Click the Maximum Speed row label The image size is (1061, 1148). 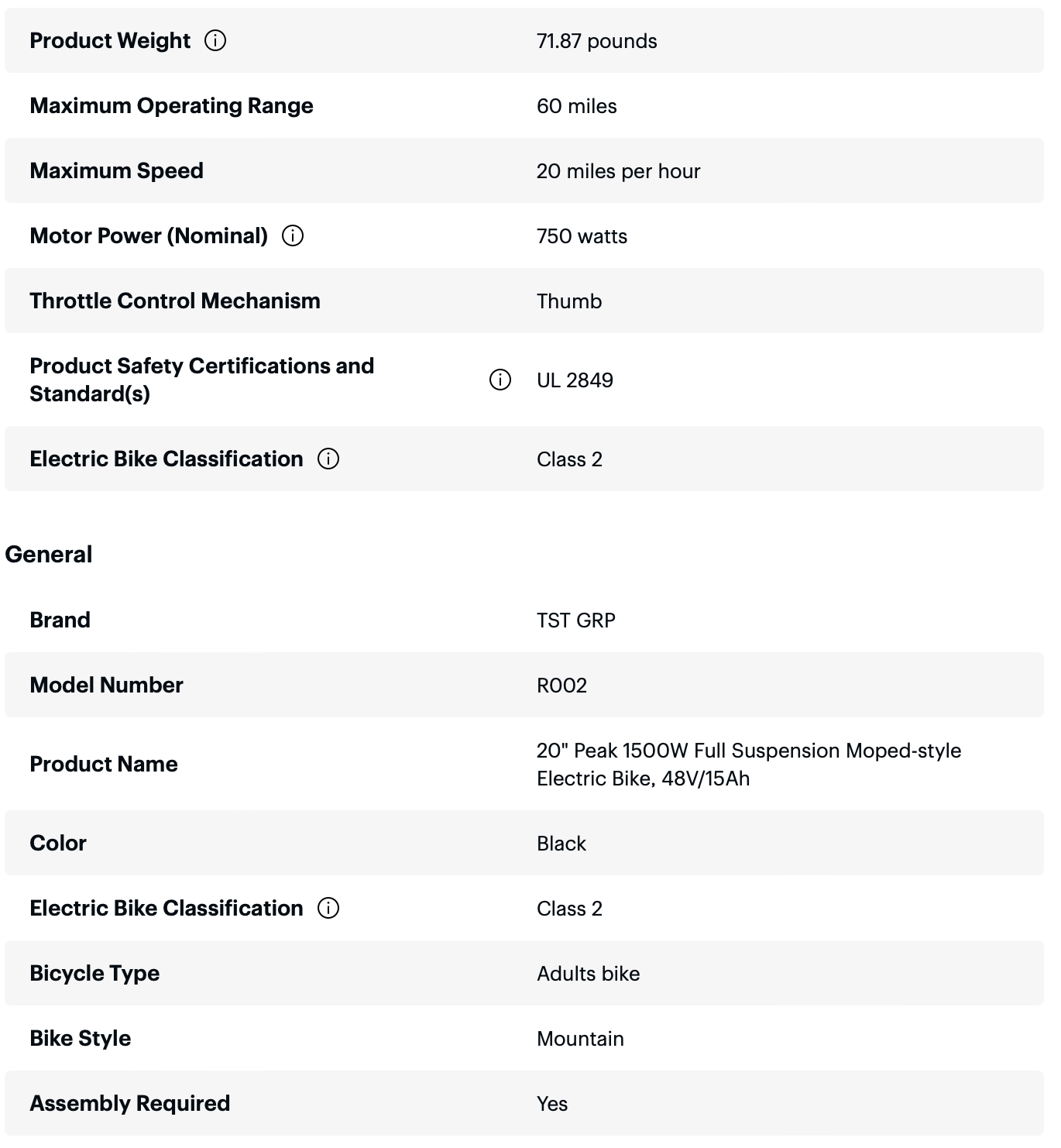pos(116,170)
